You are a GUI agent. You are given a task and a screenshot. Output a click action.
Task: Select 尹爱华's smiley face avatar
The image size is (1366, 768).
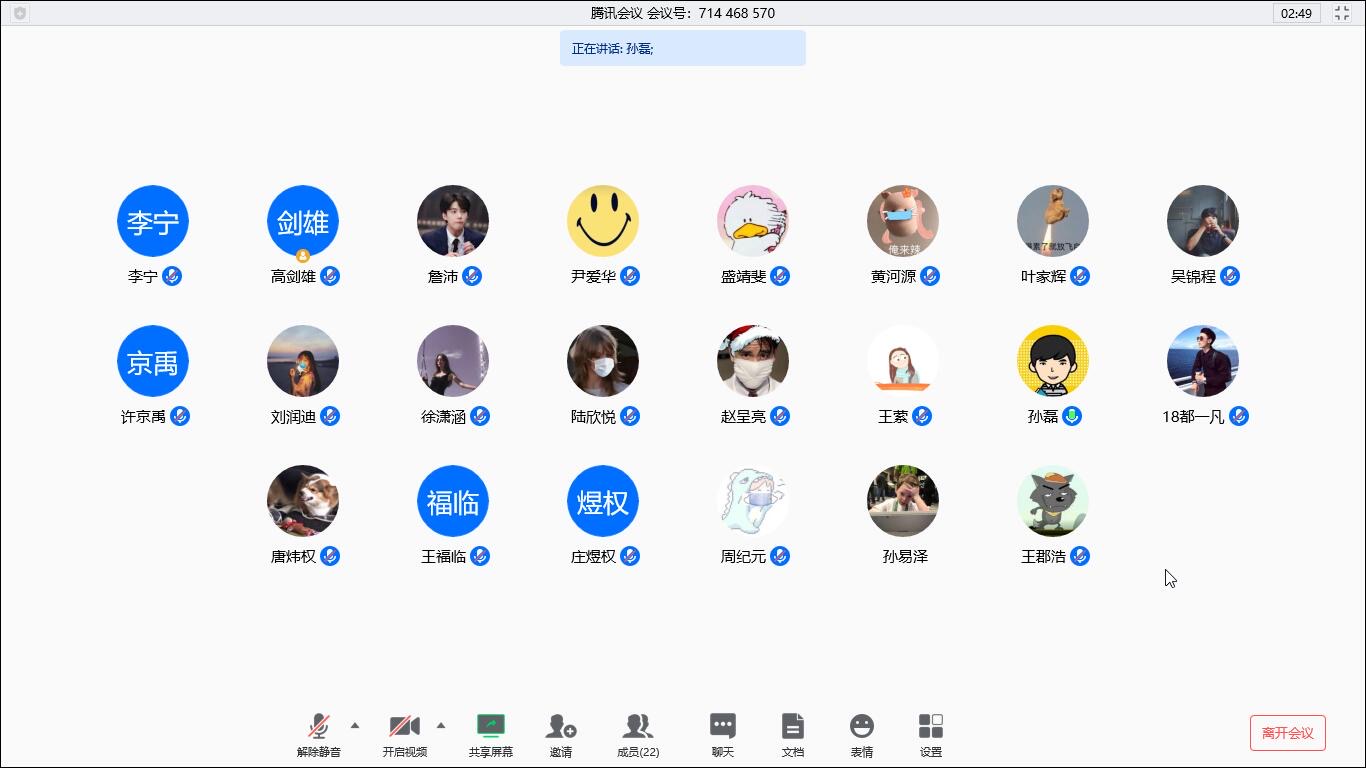click(x=603, y=221)
